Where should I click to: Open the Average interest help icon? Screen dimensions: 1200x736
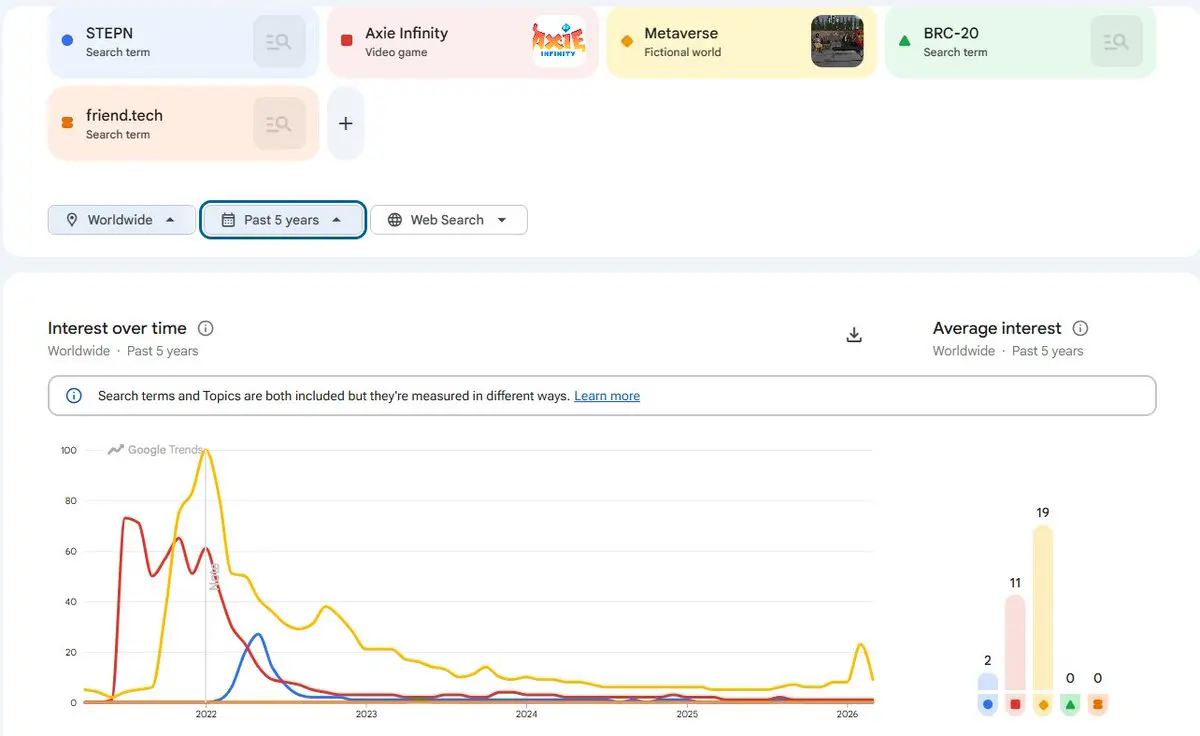(x=1080, y=328)
